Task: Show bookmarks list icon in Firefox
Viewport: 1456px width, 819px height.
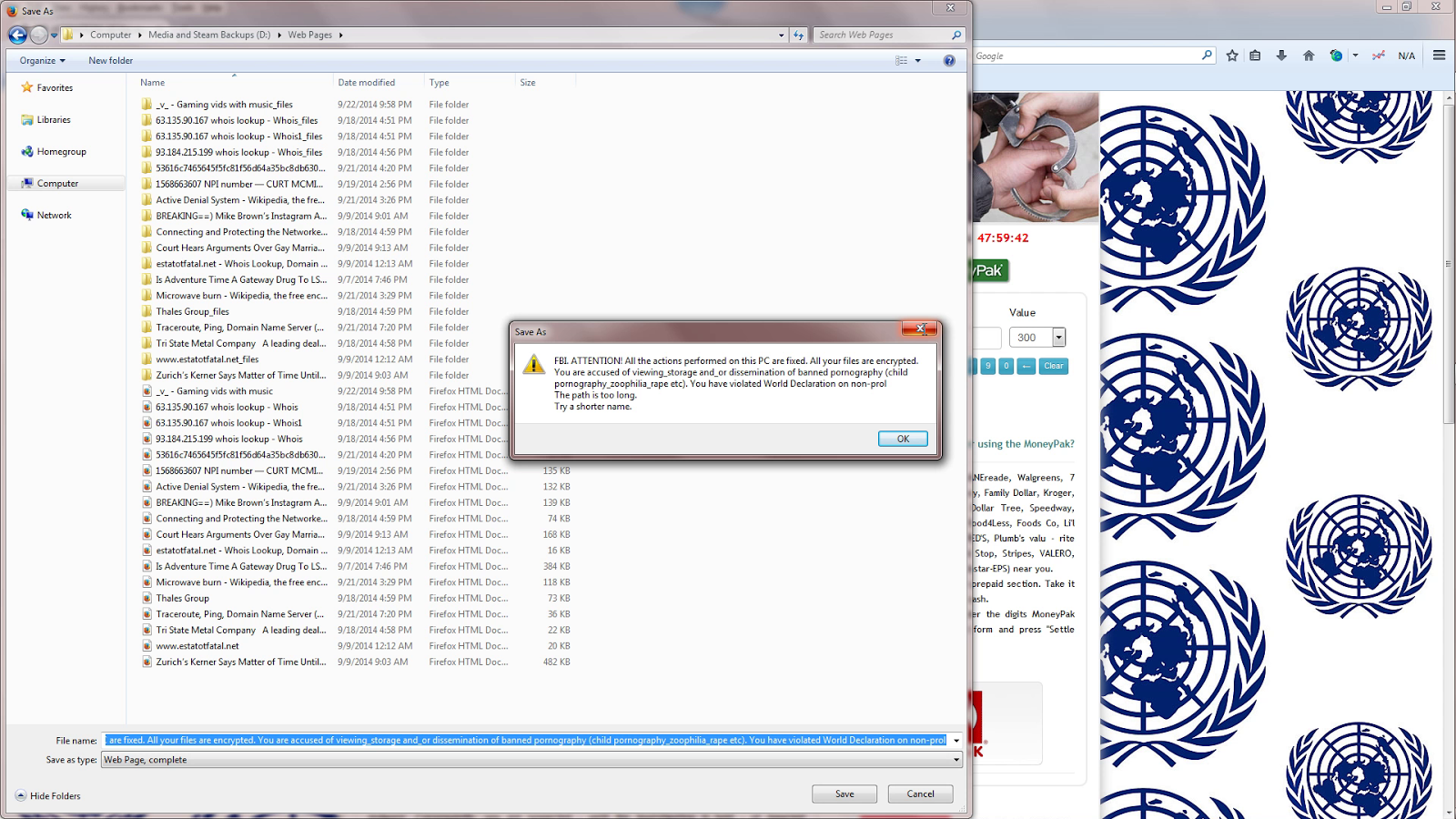Action: (x=1255, y=56)
